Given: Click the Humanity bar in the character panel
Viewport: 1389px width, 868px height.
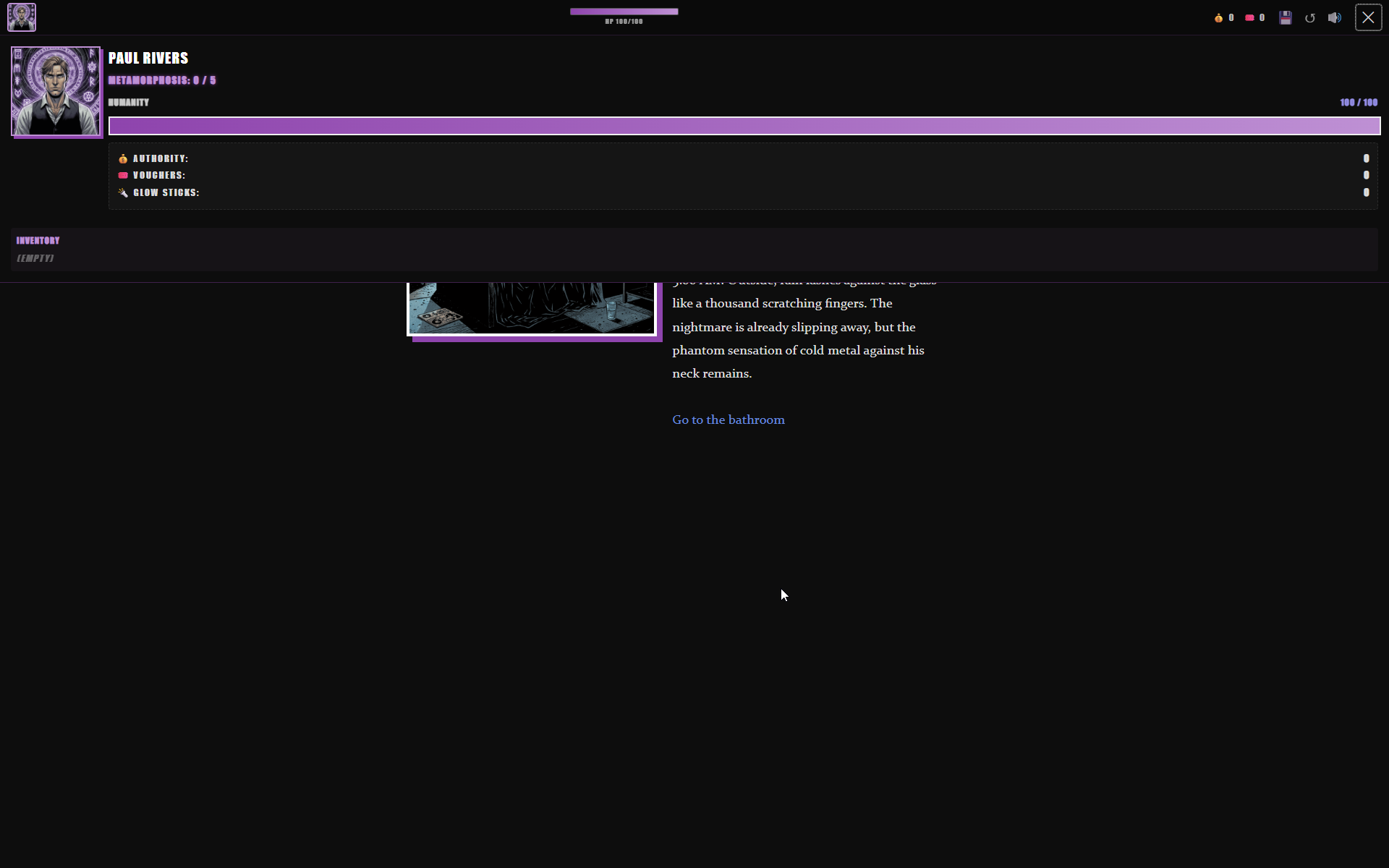Looking at the screenshot, I should [x=744, y=126].
